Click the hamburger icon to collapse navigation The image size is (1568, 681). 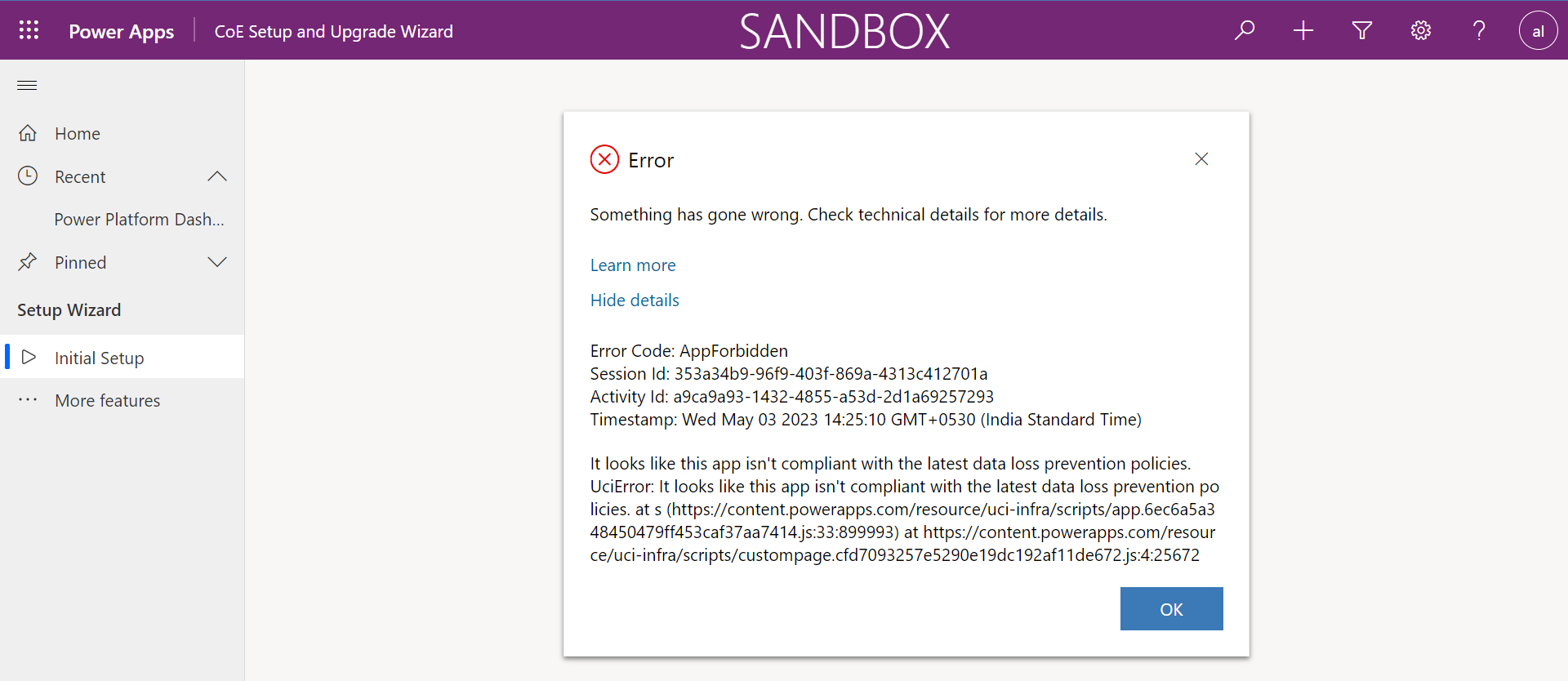coord(27,85)
